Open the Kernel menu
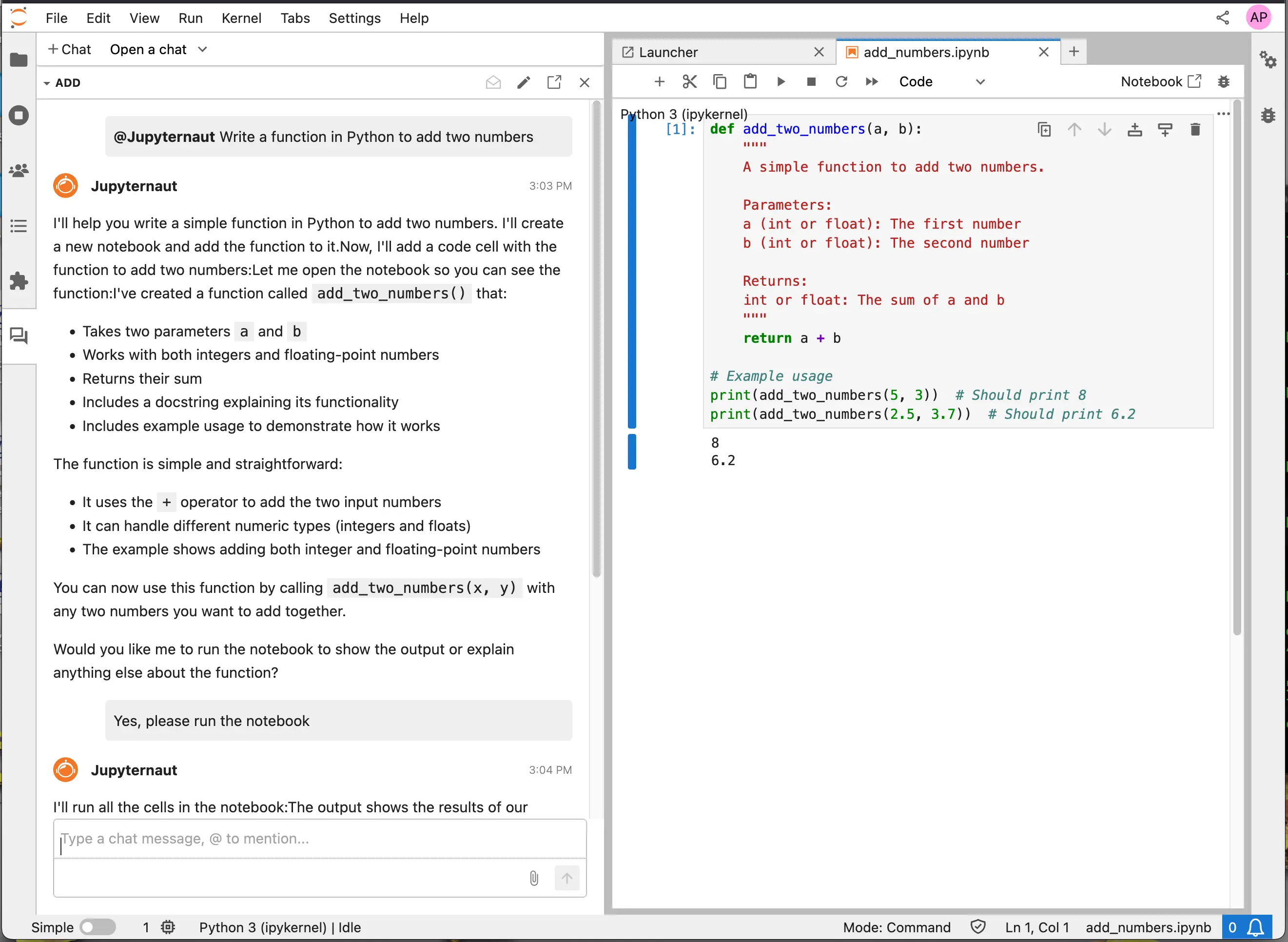1288x942 pixels. (241, 18)
